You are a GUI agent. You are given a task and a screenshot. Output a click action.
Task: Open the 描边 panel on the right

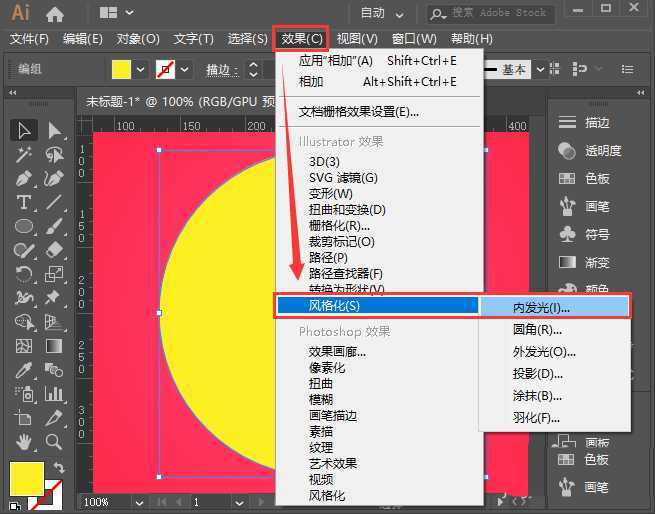pyautogui.click(x=597, y=122)
